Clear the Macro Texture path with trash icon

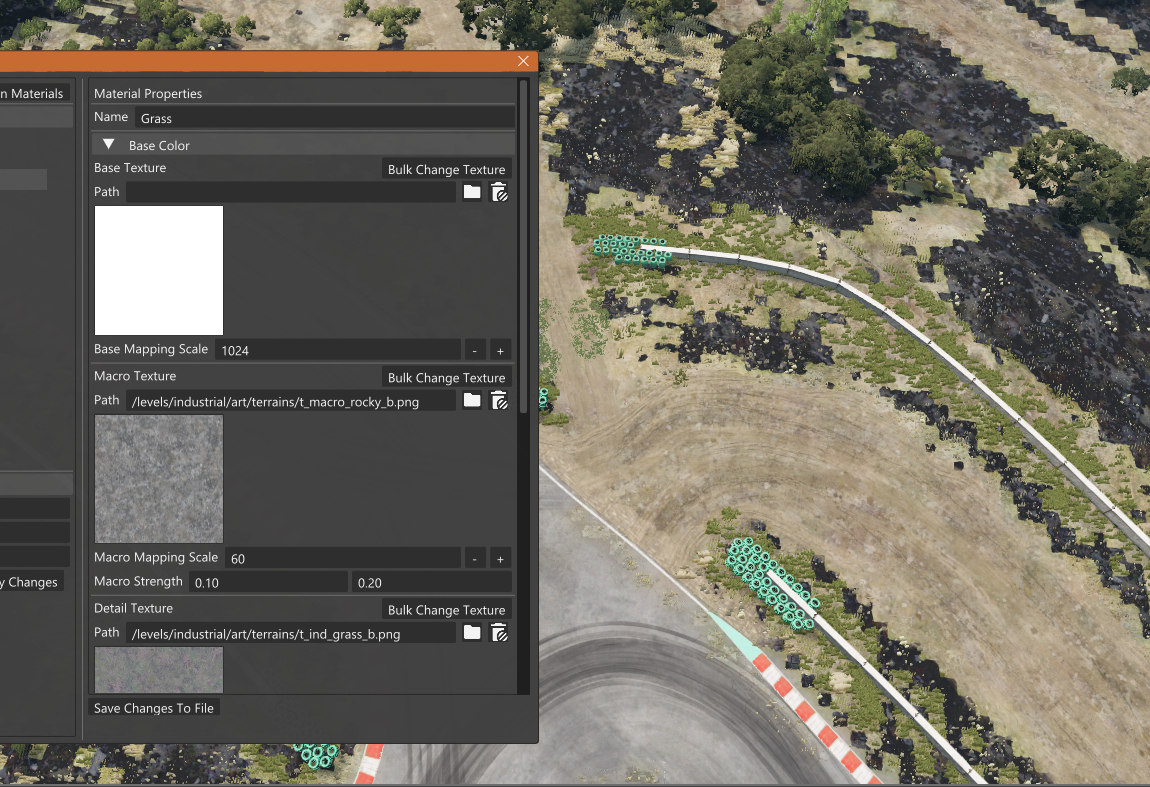[499, 400]
